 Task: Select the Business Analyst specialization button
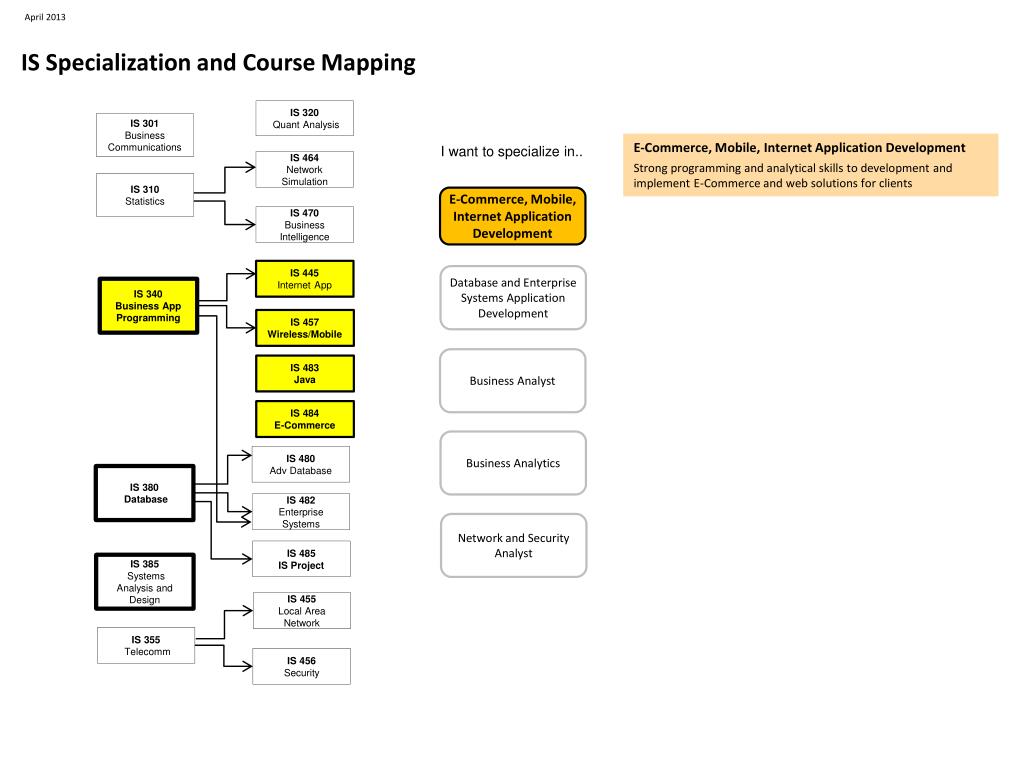click(x=513, y=381)
